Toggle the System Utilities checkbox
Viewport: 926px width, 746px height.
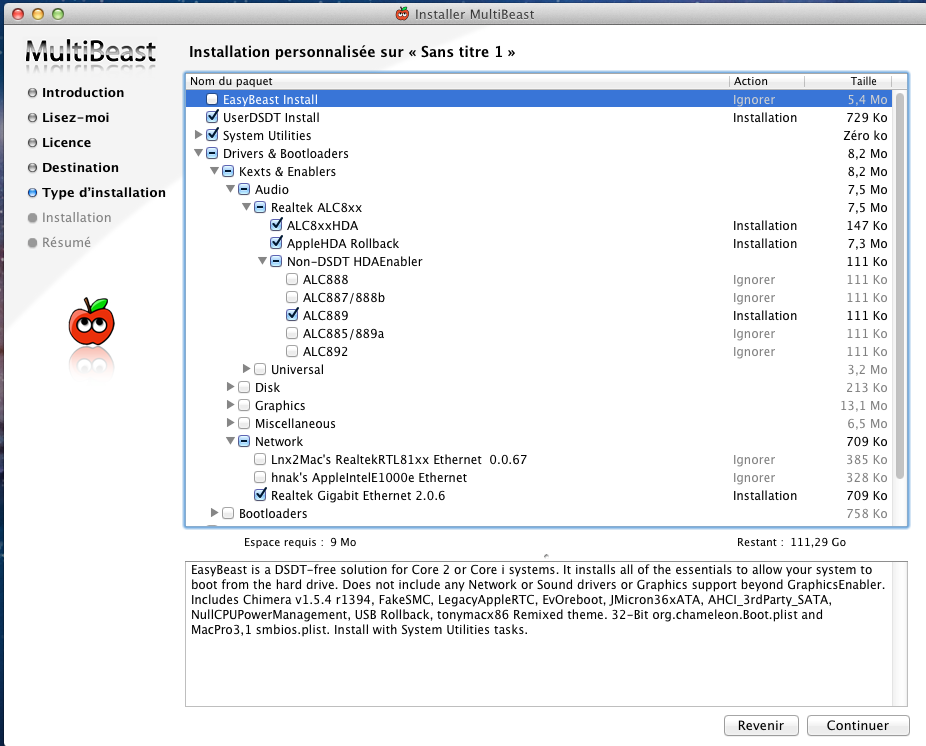tap(212, 135)
